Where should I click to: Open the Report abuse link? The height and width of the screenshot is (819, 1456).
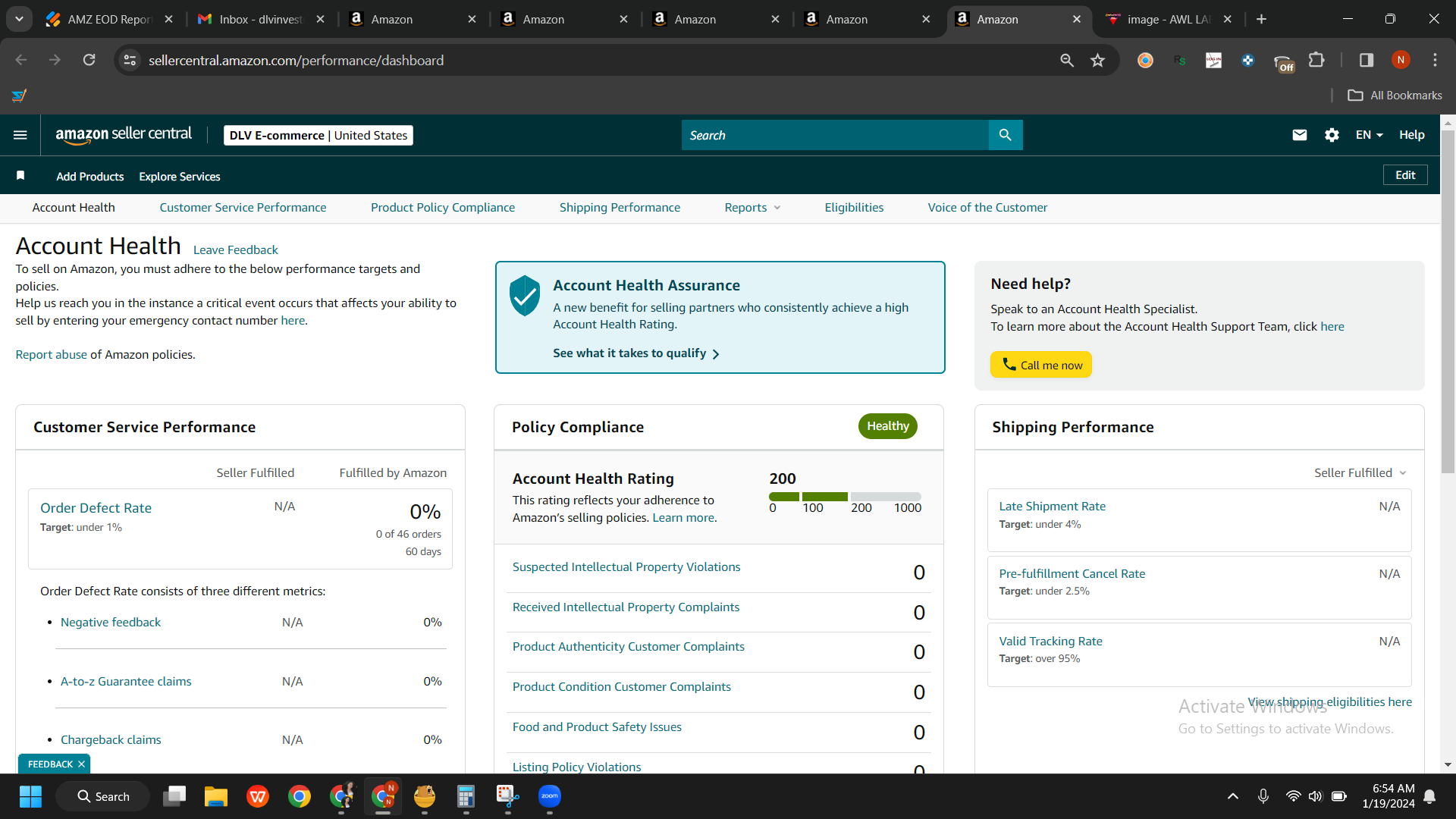[52, 355]
